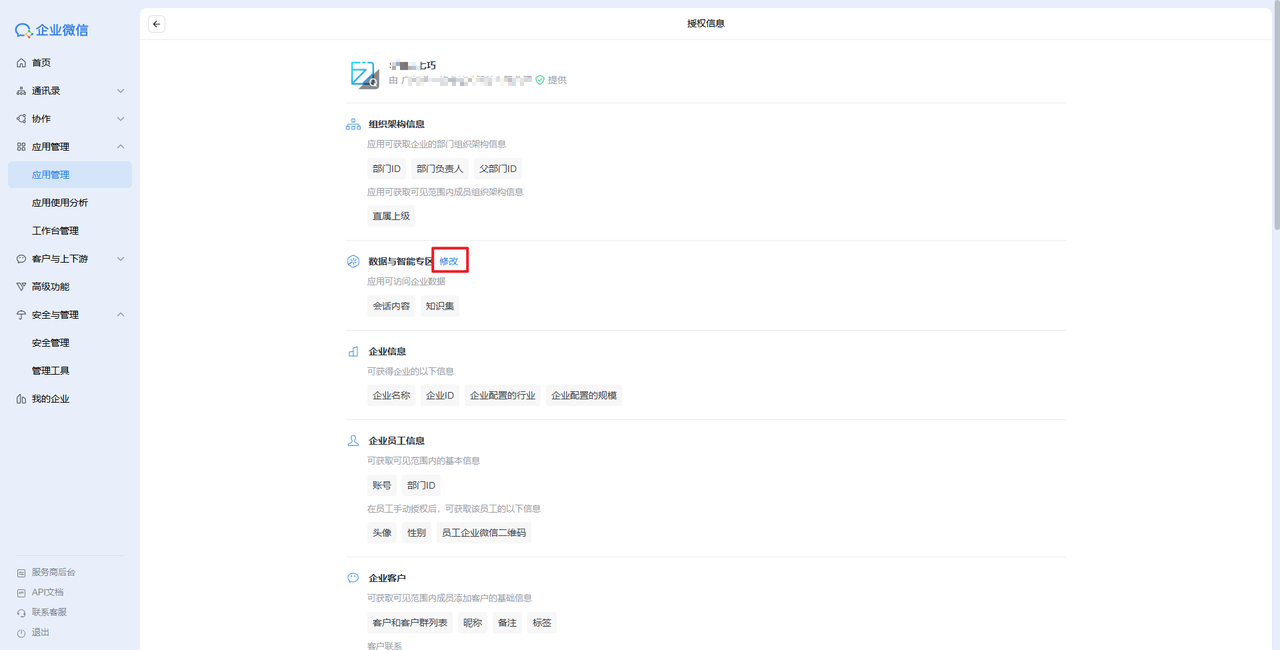Expand the 通讯录 sidebar section

click(x=120, y=91)
